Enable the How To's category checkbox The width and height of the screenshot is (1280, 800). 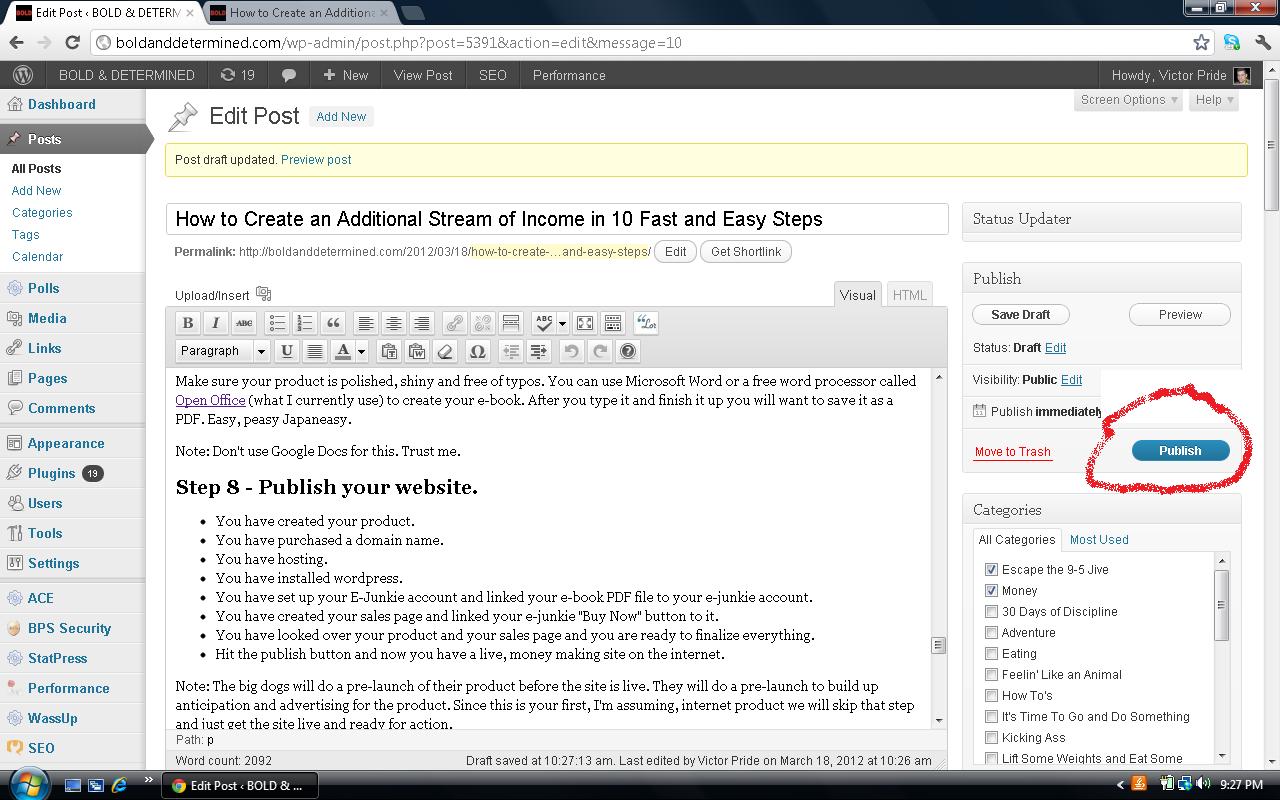pos(991,696)
